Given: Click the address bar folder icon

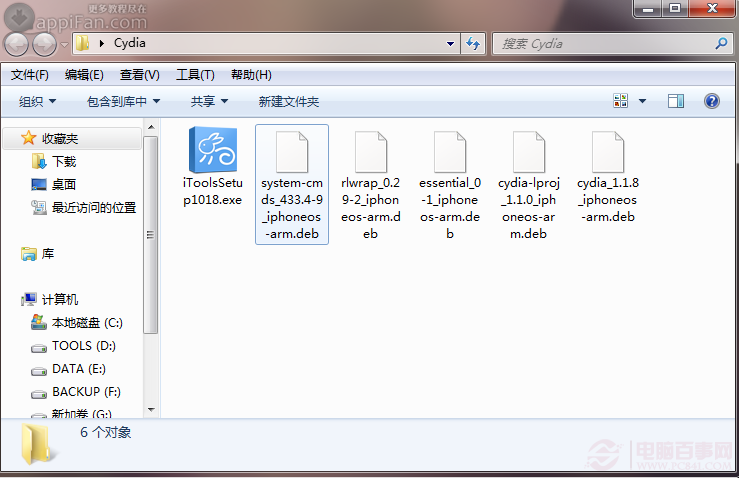Looking at the screenshot, I should (82, 43).
